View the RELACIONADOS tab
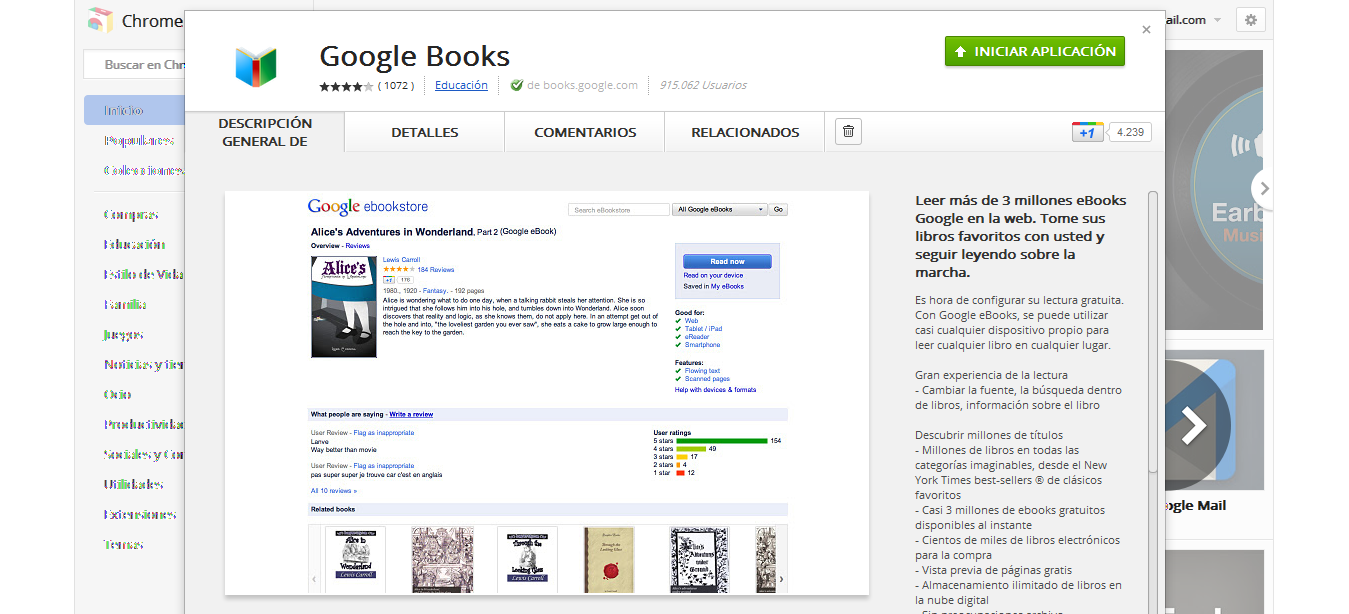The image size is (1349, 614). pyautogui.click(x=744, y=131)
